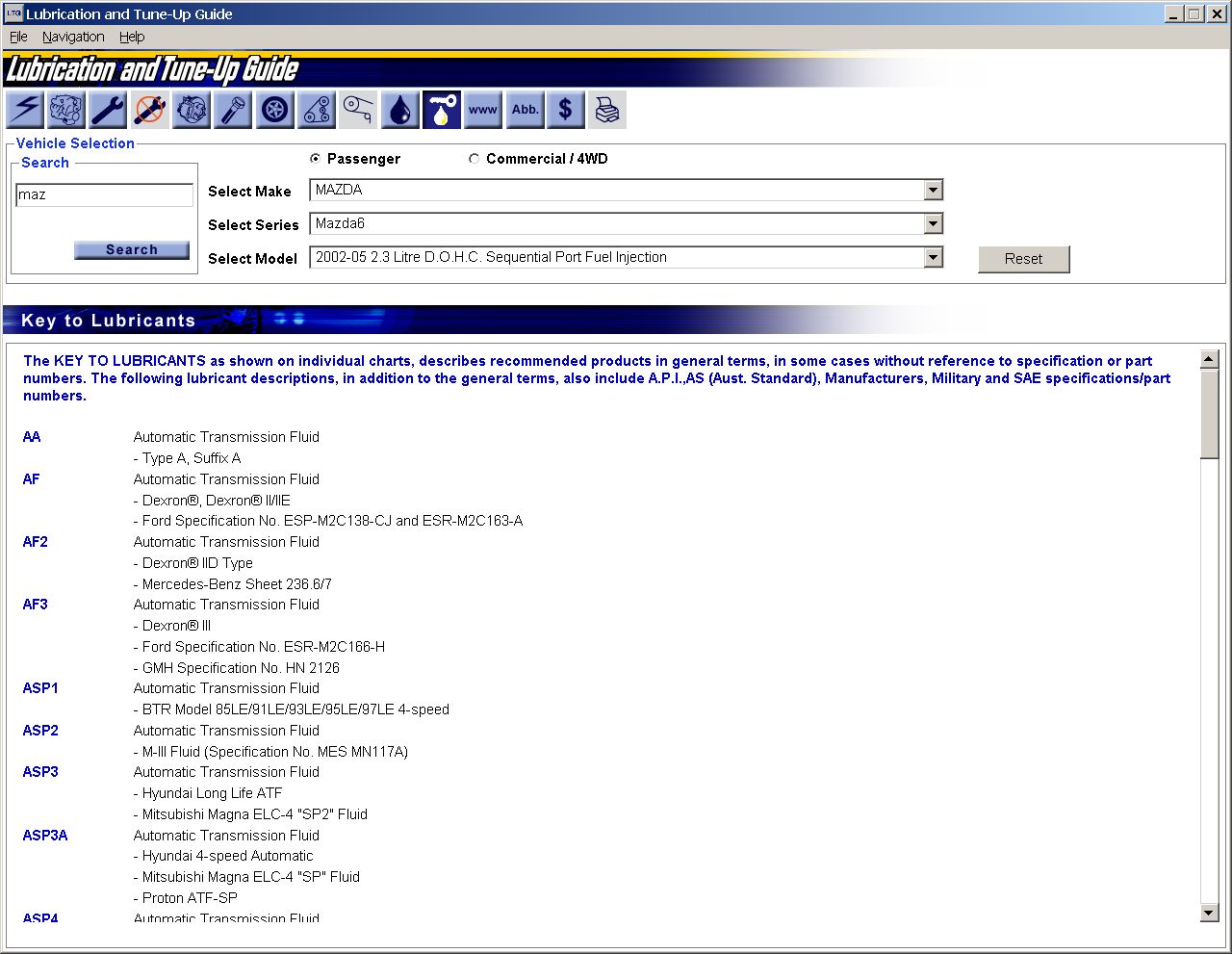The image size is (1232, 954).
Task: Expand the Select Make dropdown
Action: click(x=933, y=191)
